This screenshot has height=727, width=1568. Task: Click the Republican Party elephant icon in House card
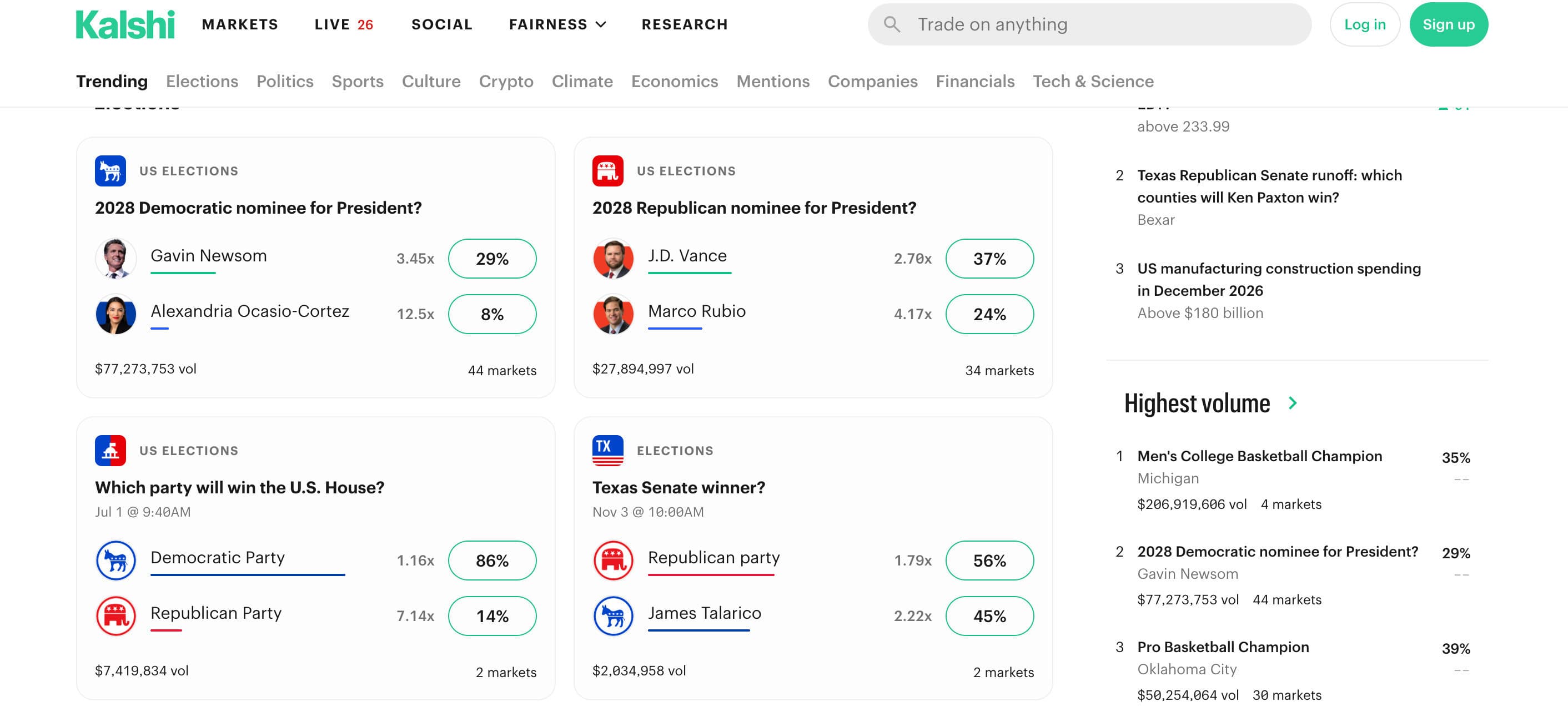click(x=115, y=615)
